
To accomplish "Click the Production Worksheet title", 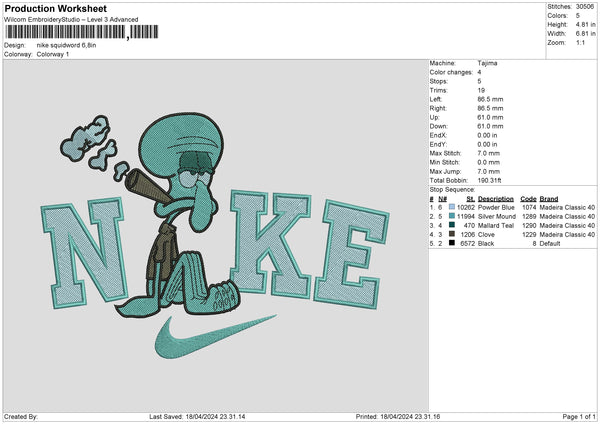I will point(55,8).
